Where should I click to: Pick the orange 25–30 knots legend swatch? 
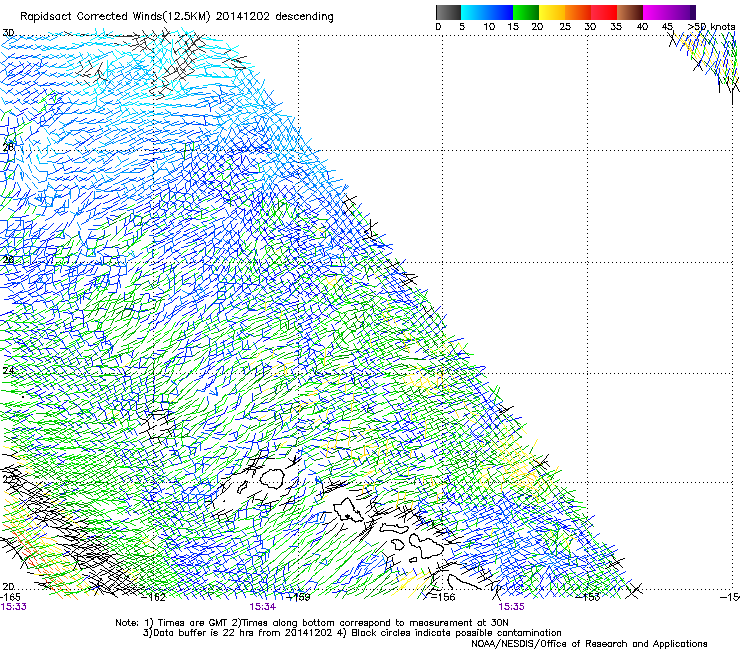pos(578,12)
